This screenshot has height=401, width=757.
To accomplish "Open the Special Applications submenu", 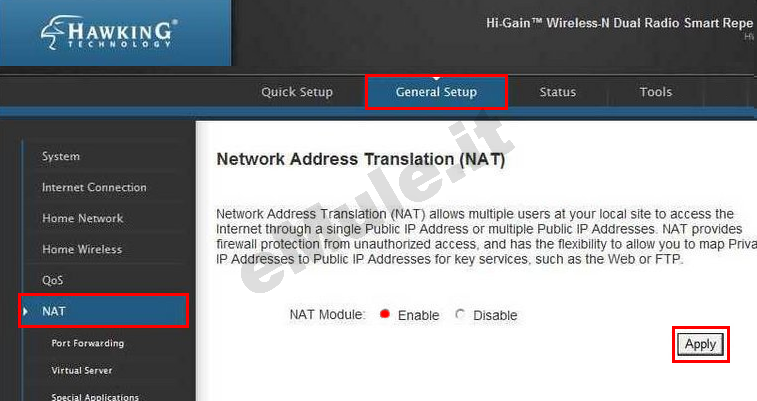I will (x=95, y=397).
